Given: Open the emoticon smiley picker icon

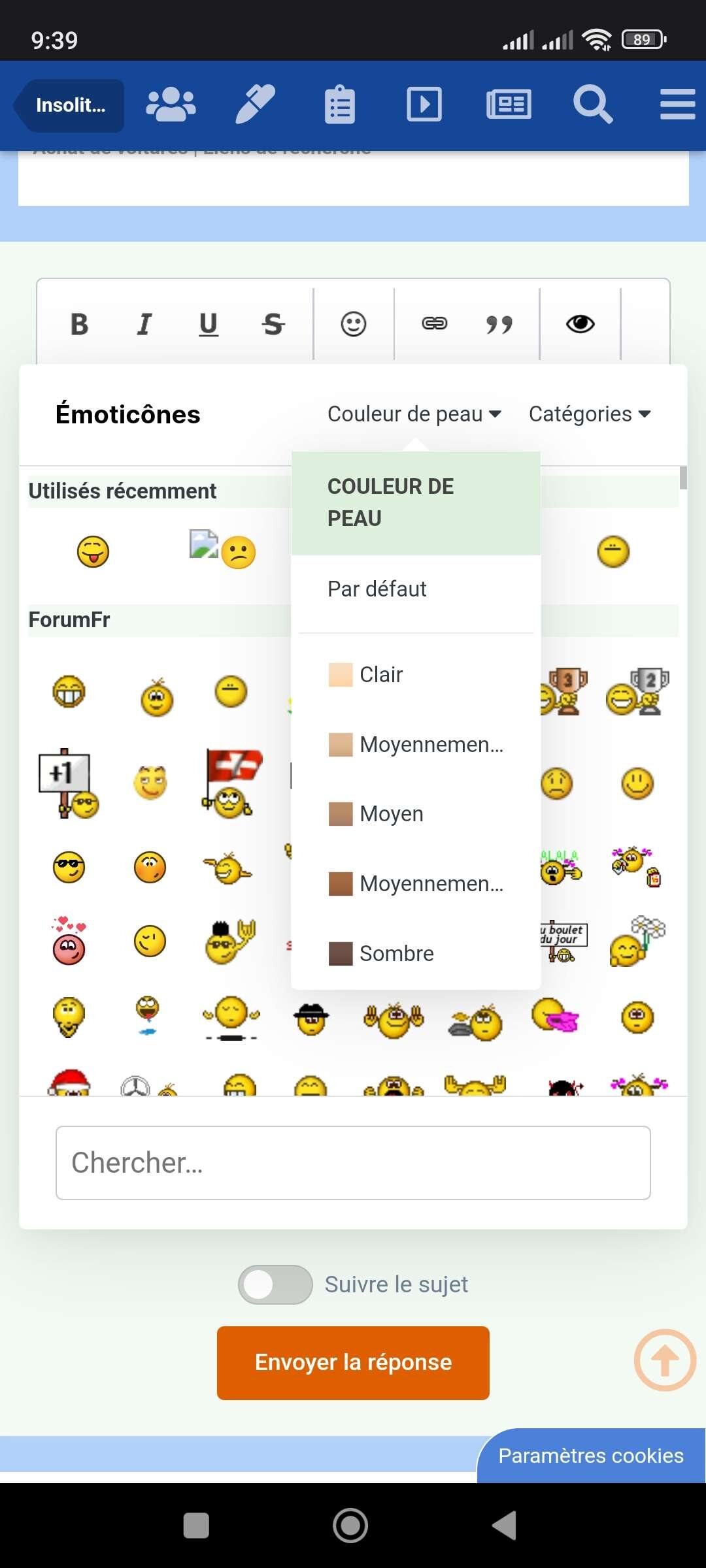Looking at the screenshot, I should [354, 324].
